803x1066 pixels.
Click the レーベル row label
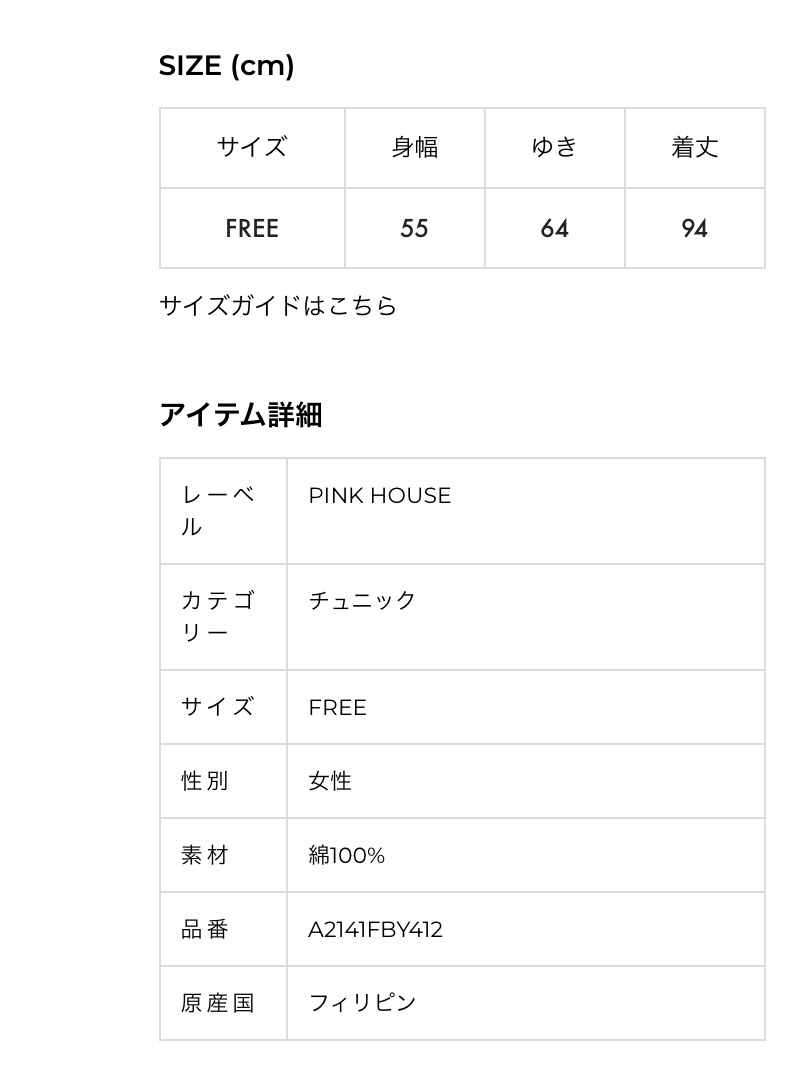point(218,510)
